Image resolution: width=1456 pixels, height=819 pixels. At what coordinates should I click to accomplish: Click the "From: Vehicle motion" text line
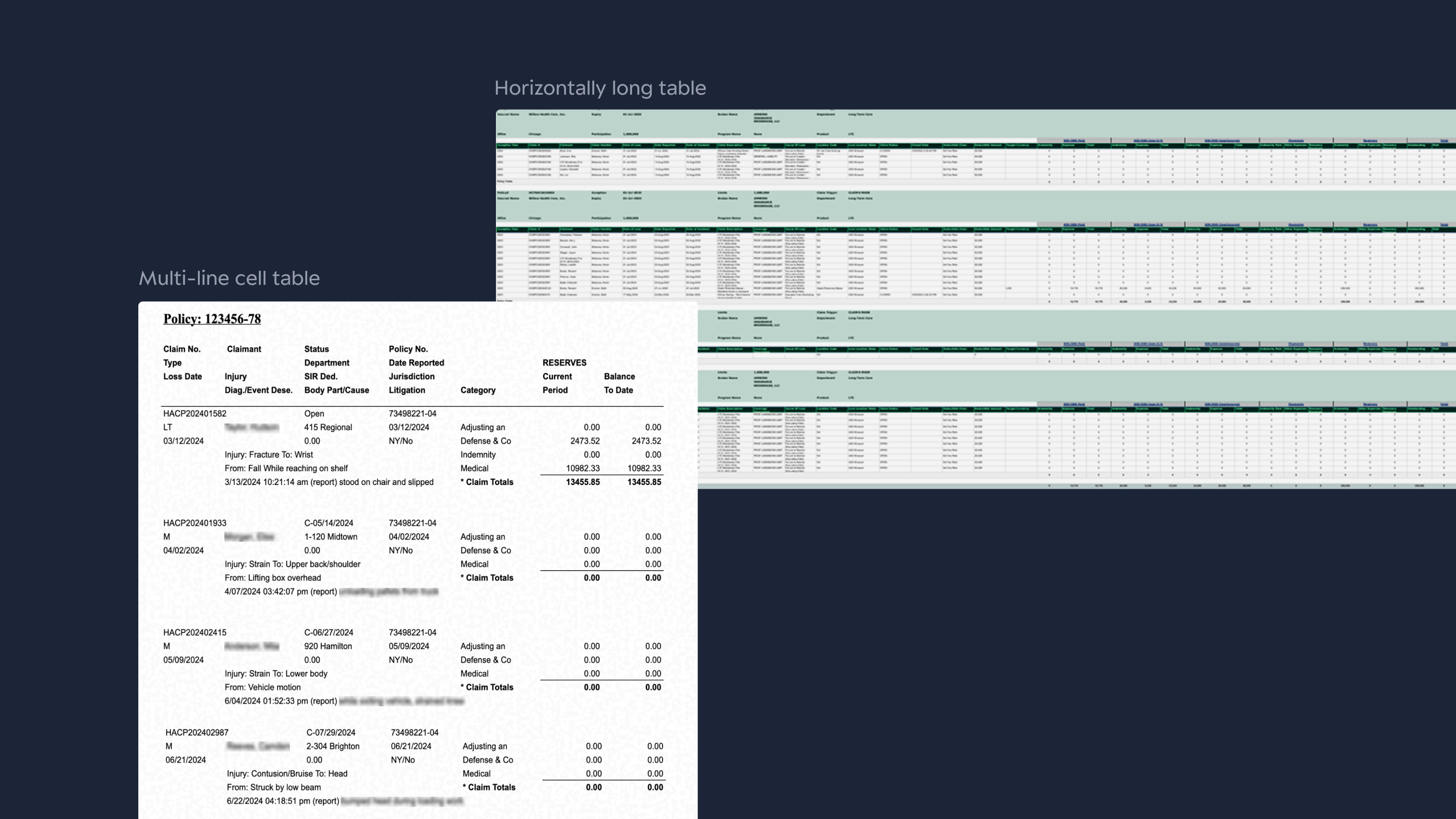[262, 688]
